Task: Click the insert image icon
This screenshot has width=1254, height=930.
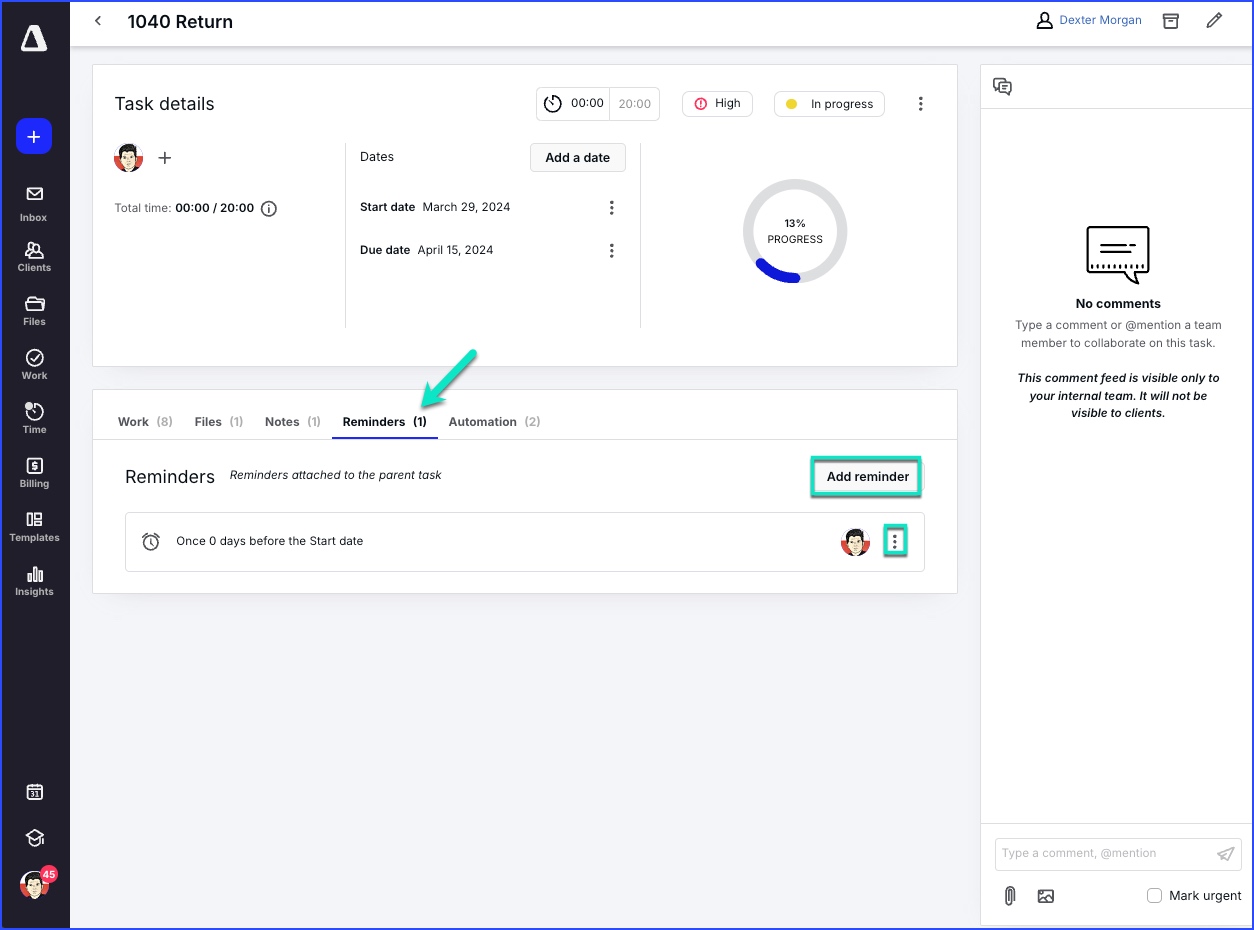Action: (1046, 896)
